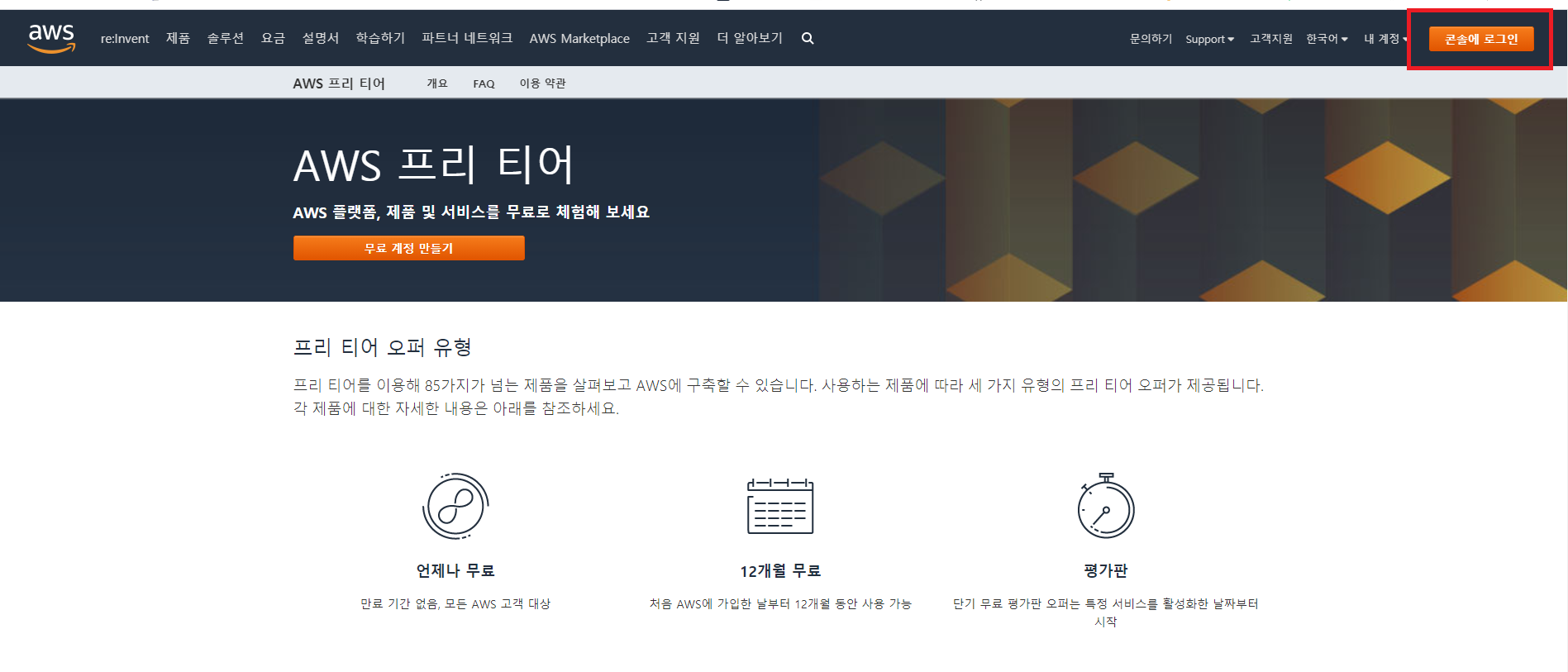This screenshot has width=1568, height=672.
Task: Click the 문의하기 link
Action: (1151, 39)
